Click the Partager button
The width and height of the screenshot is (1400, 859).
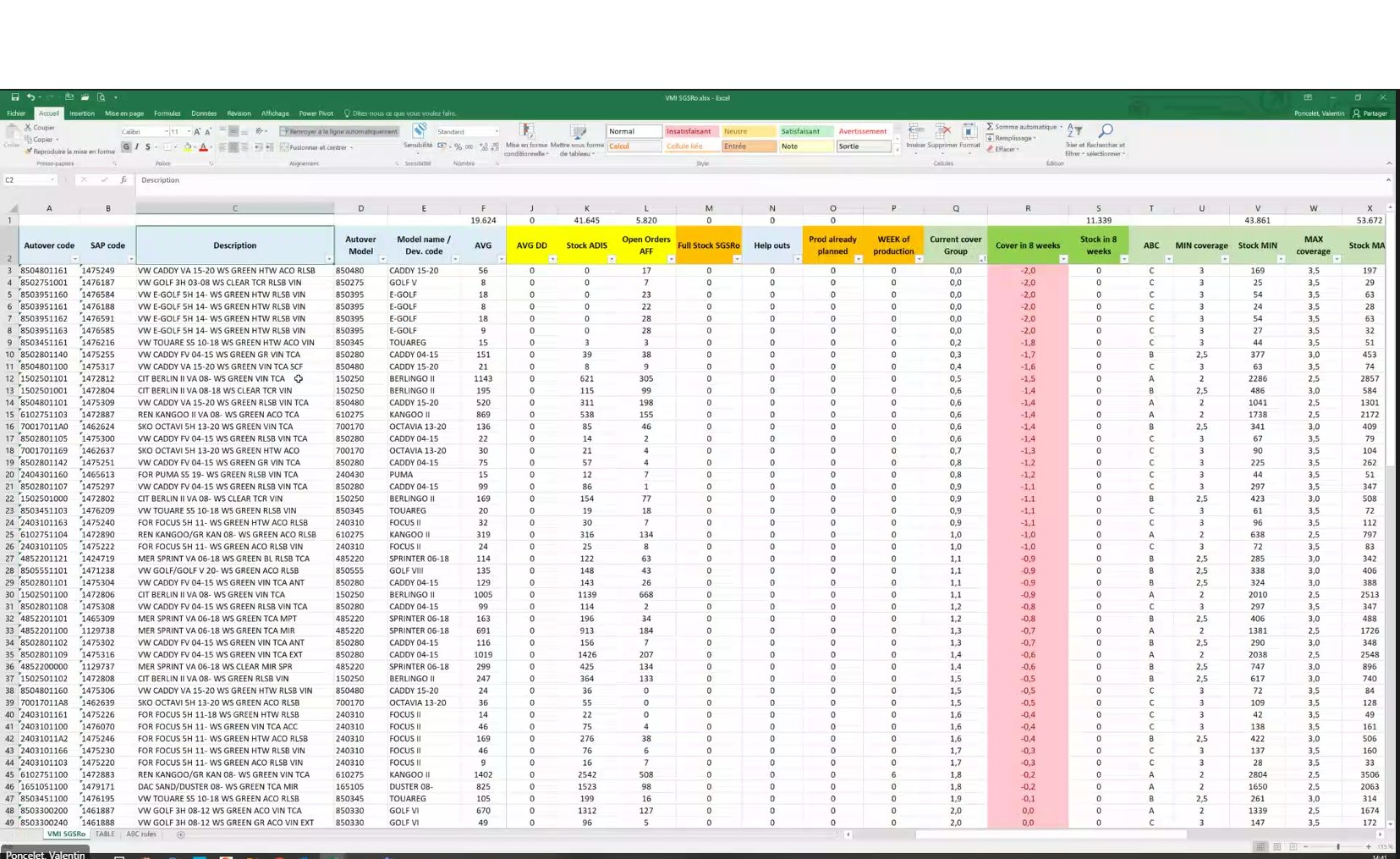[x=1370, y=113]
